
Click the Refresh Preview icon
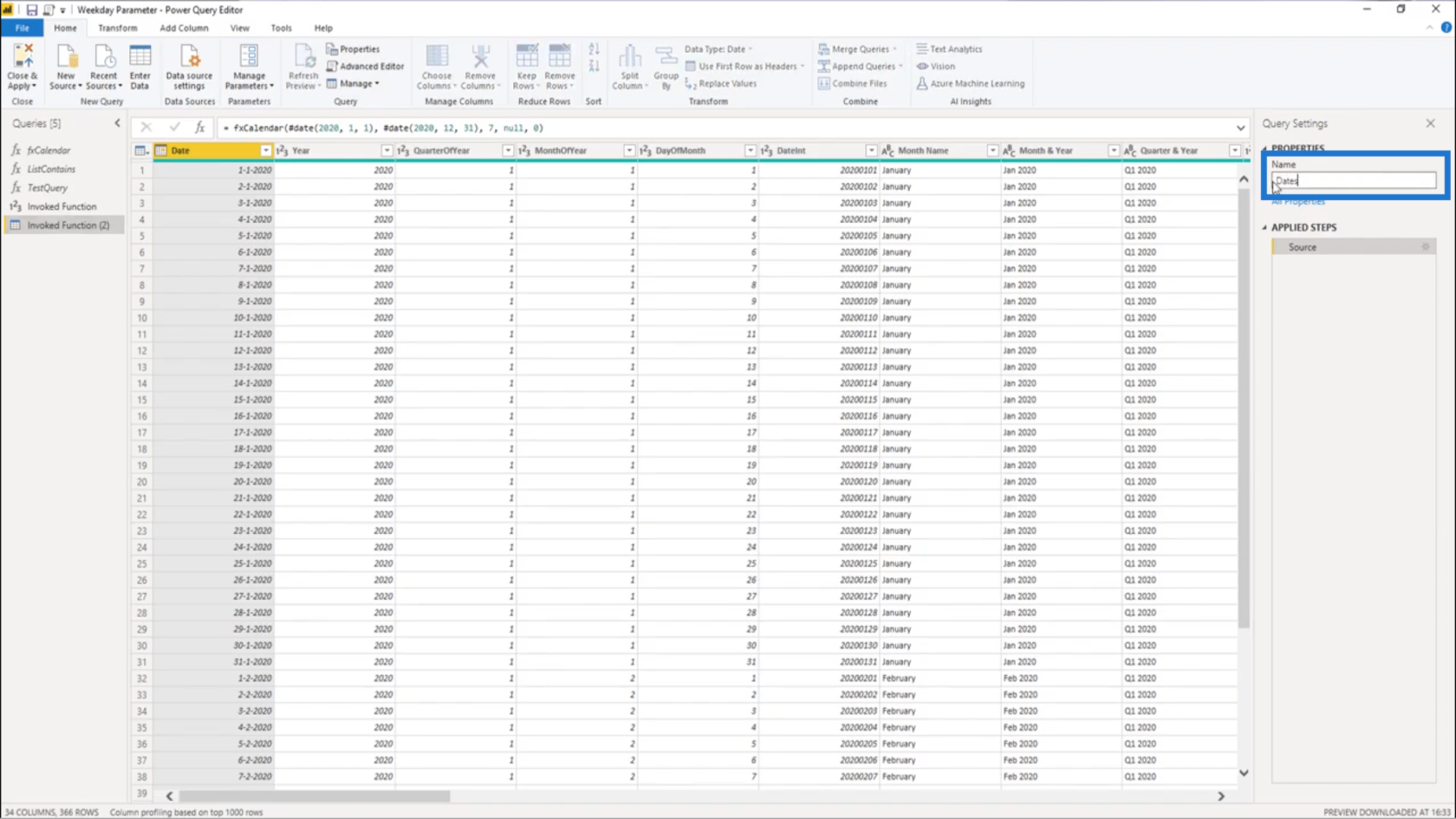[302, 67]
